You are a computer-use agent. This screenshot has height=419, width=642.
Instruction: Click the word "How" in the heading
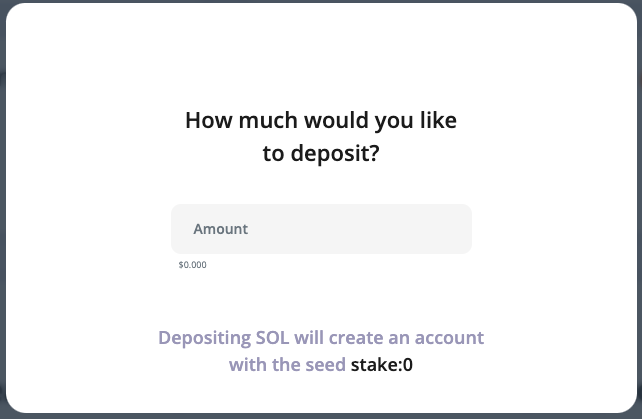(207, 121)
